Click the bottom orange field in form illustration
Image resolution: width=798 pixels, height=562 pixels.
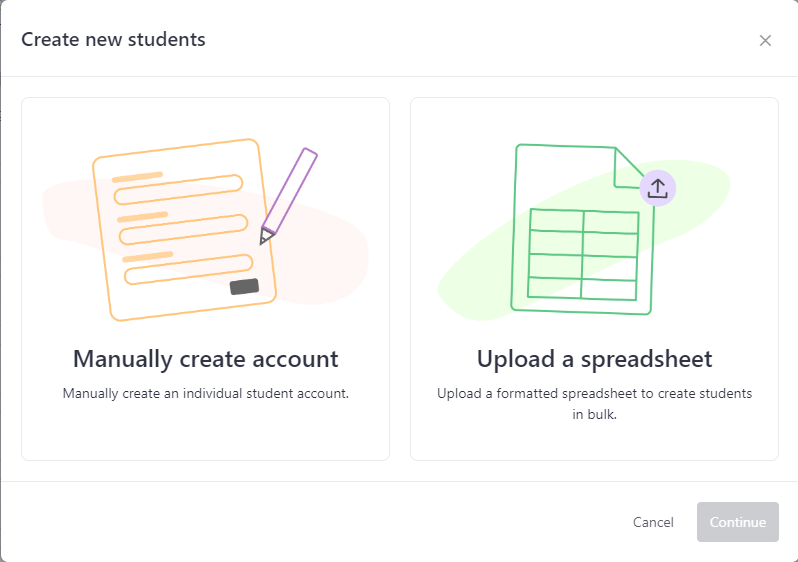pos(188,269)
